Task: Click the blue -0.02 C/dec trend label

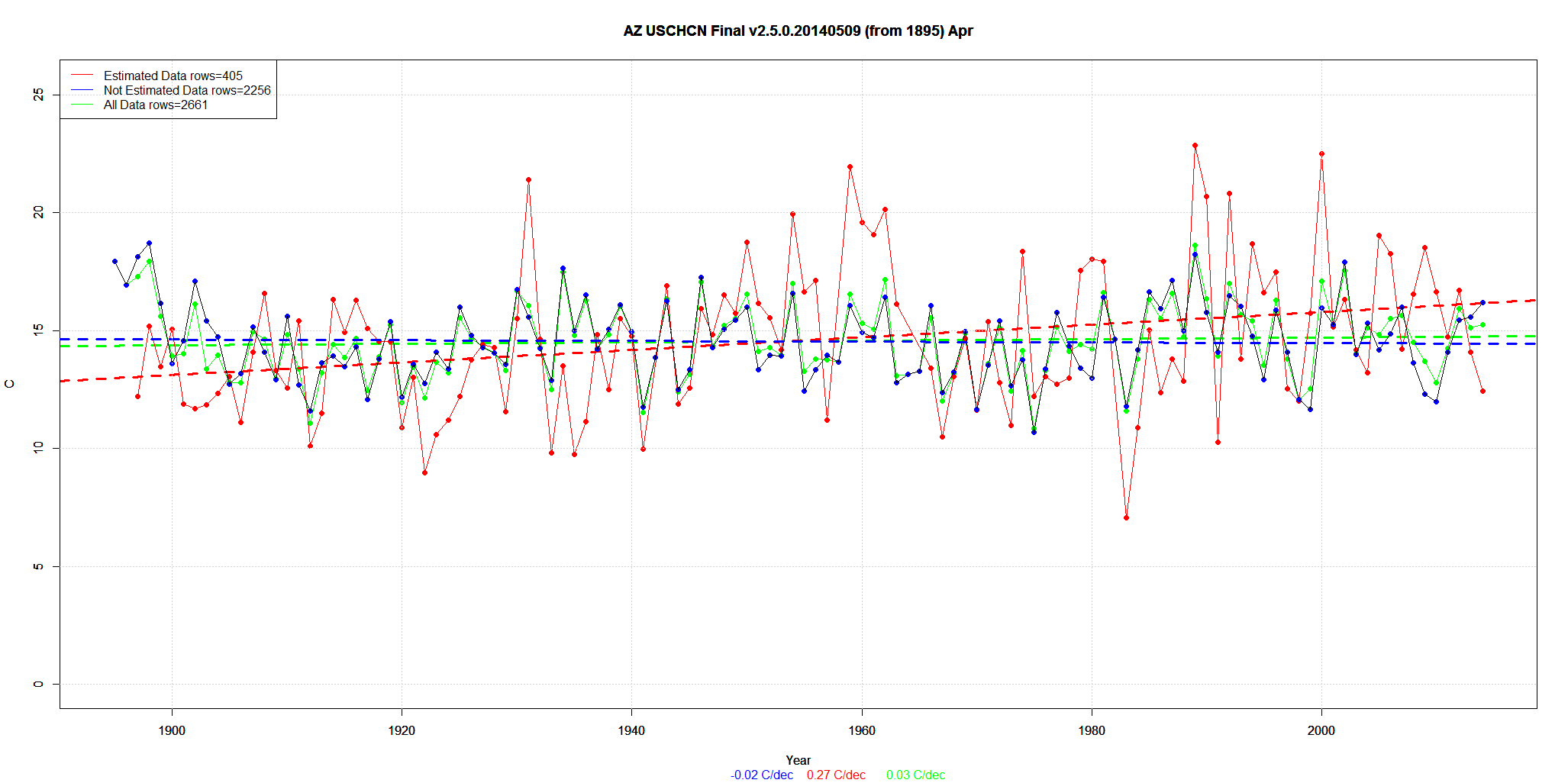Action: [x=761, y=775]
